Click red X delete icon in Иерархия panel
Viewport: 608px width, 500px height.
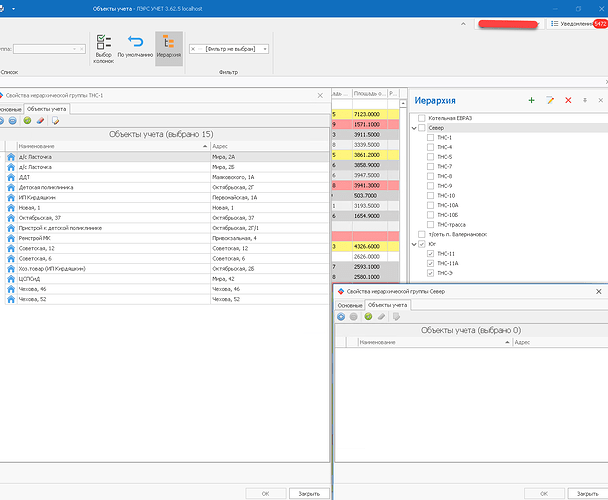click(x=568, y=100)
